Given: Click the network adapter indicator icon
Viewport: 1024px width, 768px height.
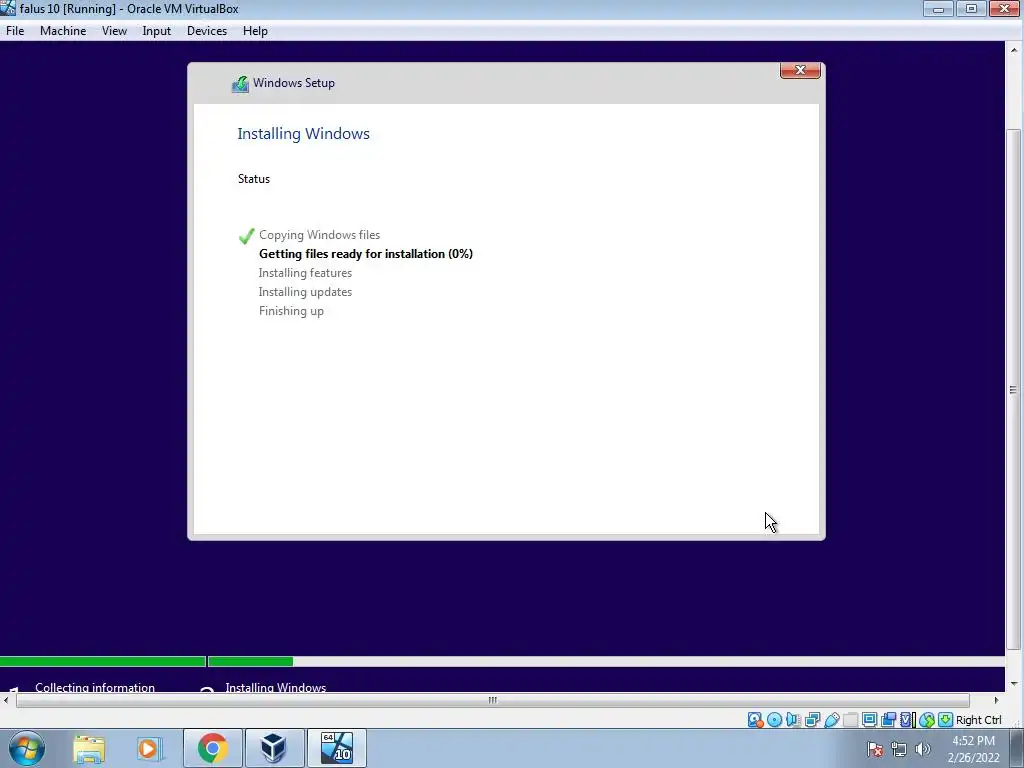Looking at the screenshot, I should coord(812,720).
